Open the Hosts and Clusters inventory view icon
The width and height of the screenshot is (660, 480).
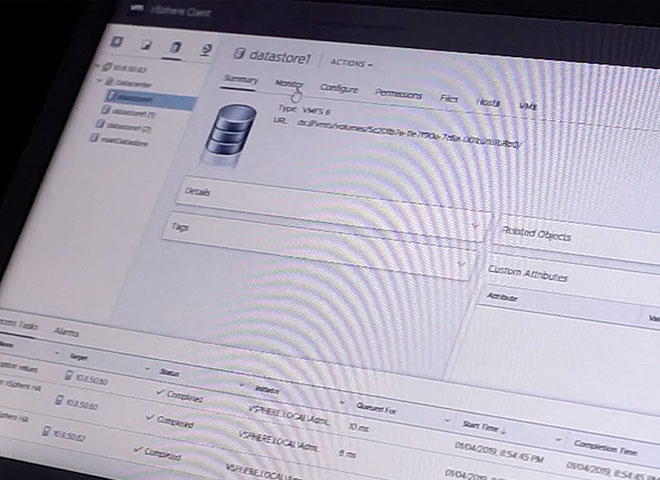pyautogui.click(x=117, y=42)
